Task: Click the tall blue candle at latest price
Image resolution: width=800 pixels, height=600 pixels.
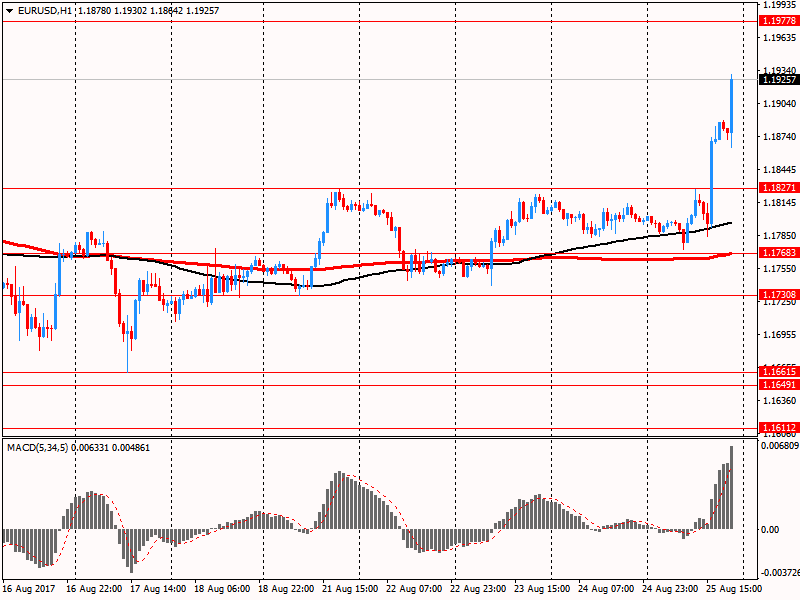Action: point(732,106)
